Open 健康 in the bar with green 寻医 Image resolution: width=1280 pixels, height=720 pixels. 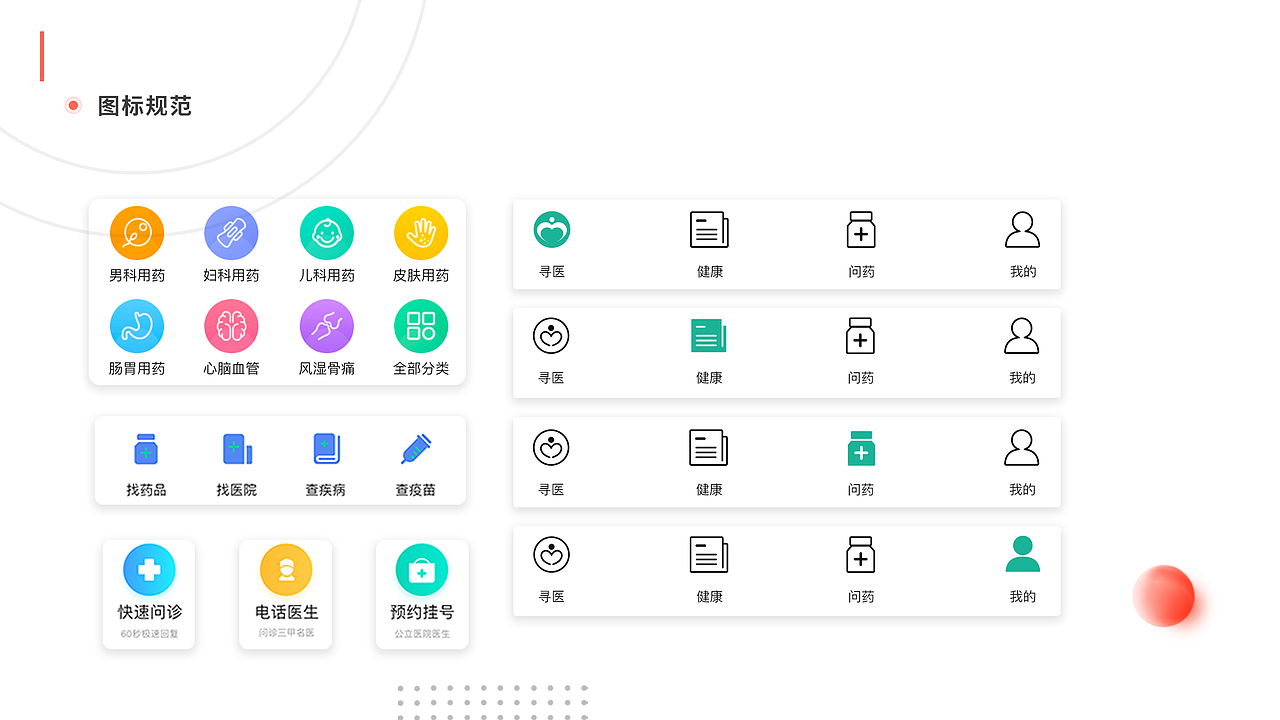tap(709, 244)
